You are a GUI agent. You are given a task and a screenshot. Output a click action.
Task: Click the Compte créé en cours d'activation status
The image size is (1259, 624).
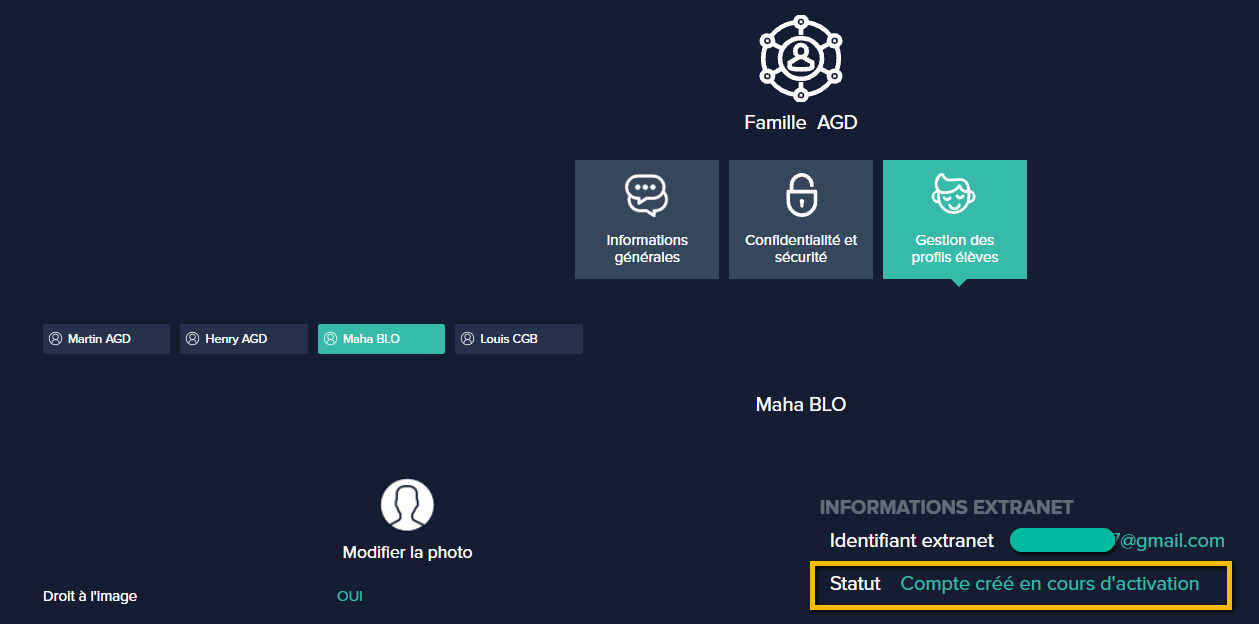coord(1050,584)
